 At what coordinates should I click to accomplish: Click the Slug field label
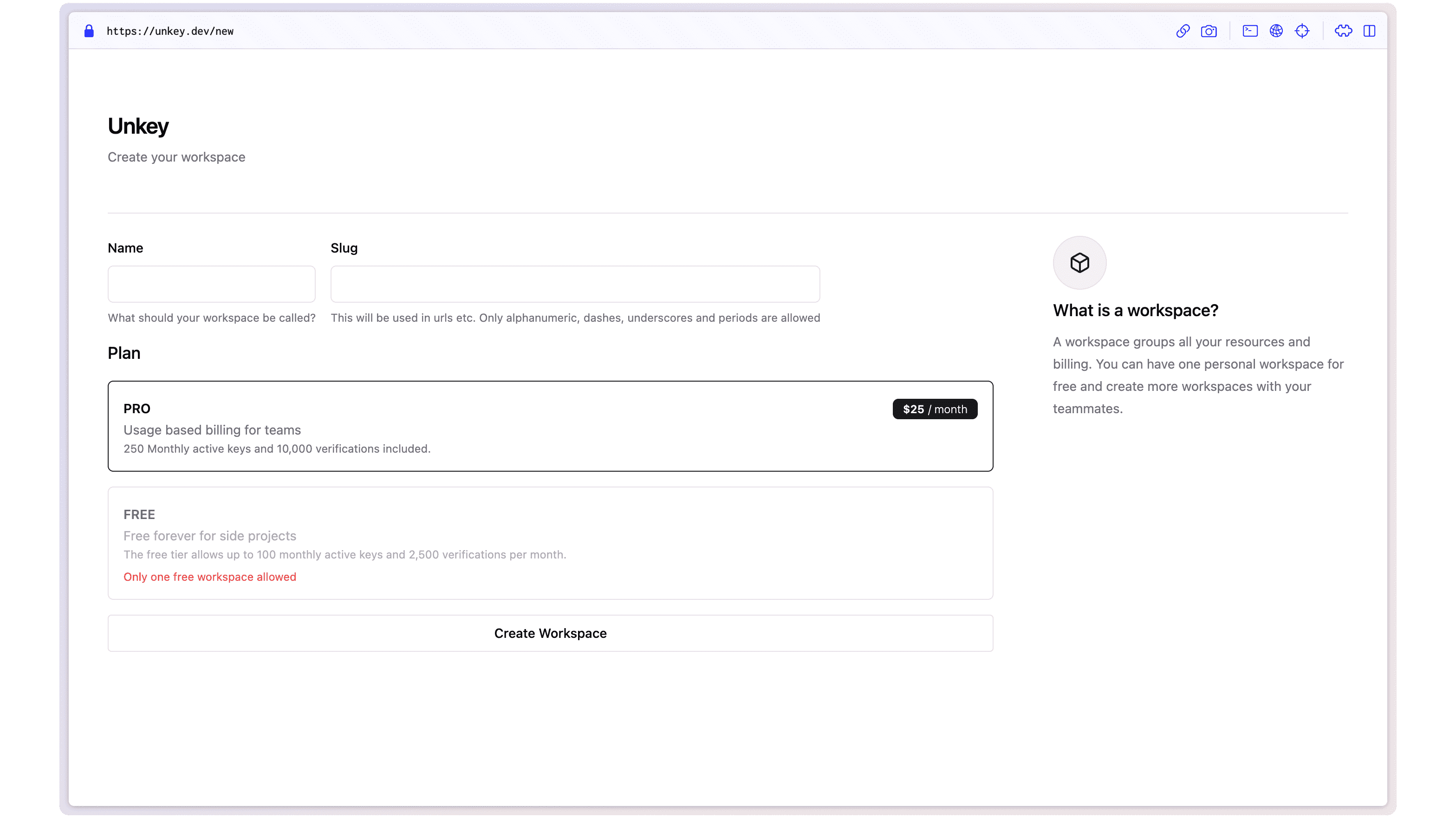click(x=344, y=248)
